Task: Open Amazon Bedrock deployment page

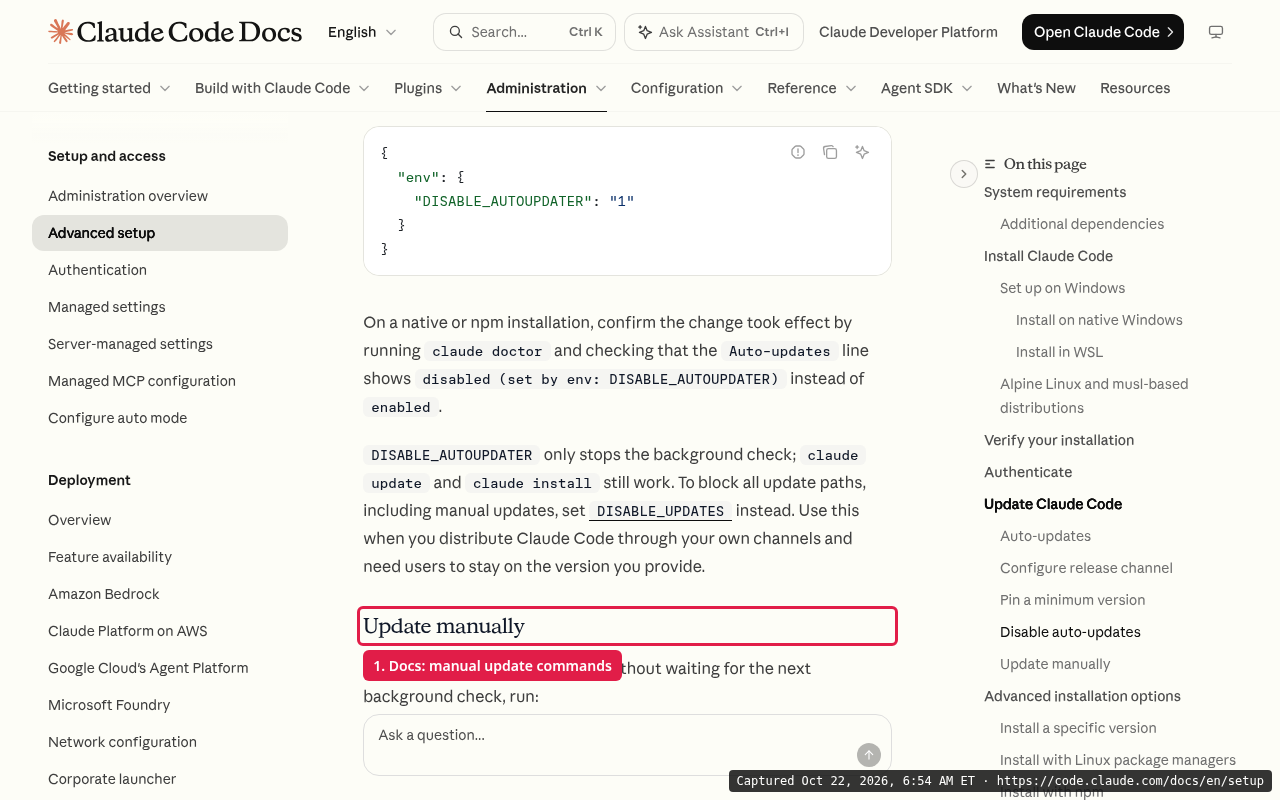Action: pyautogui.click(x=104, y=594)
